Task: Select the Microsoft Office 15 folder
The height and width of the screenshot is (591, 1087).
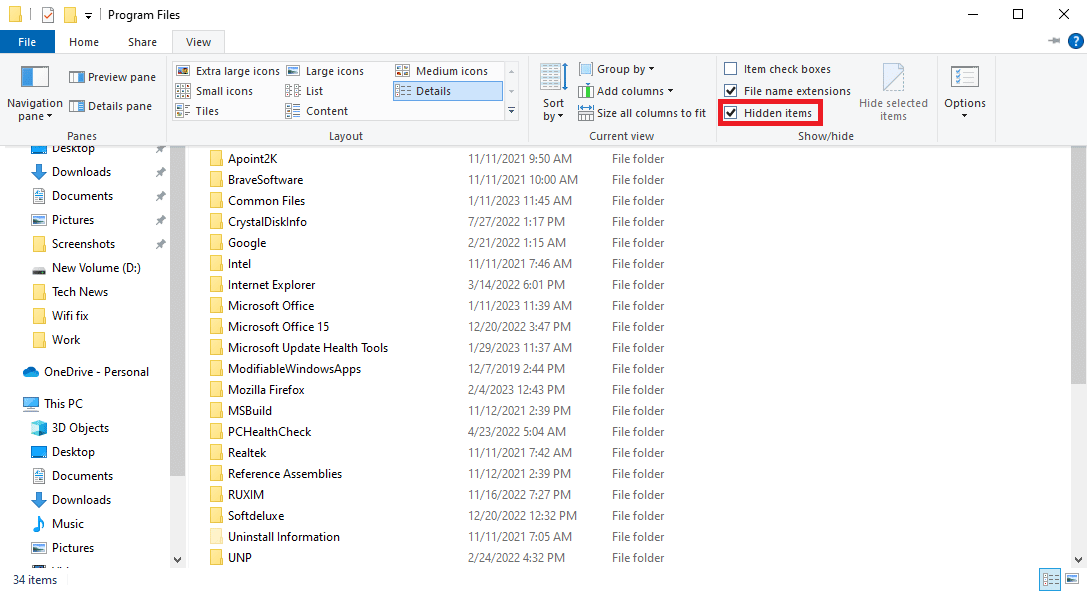Action: point(278,327)
